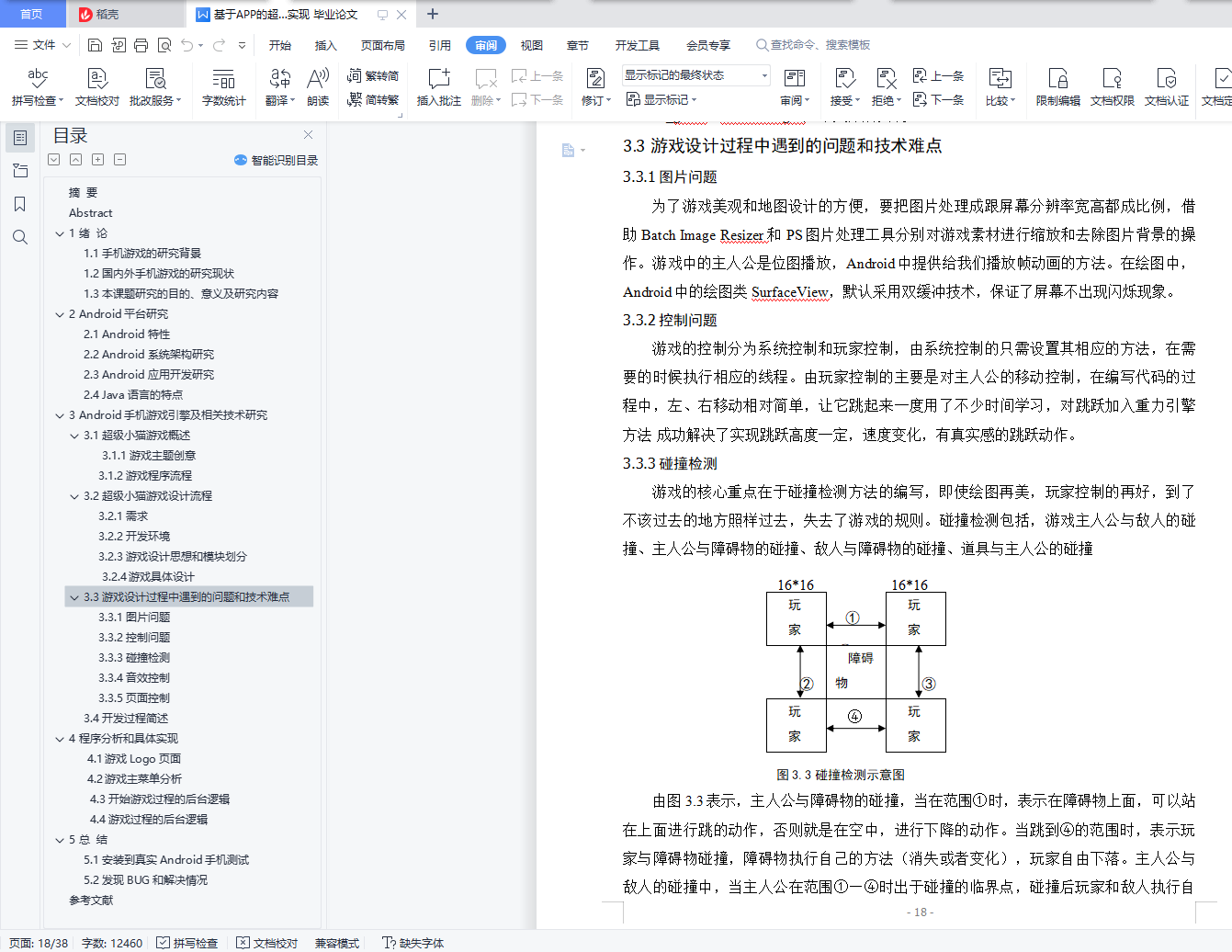Open 文档认证 document certification
Screen dimensions: 1232x952
(x=1167, y=86)
